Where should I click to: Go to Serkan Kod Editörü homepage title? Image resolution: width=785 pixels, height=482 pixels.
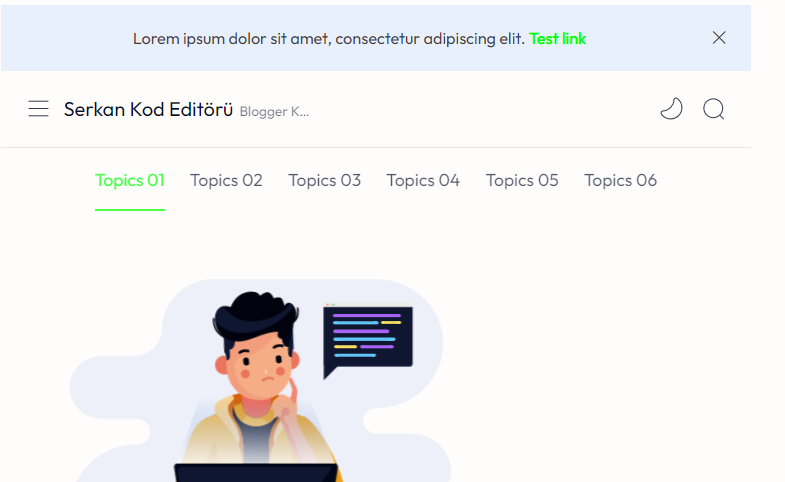pos(148,109)
